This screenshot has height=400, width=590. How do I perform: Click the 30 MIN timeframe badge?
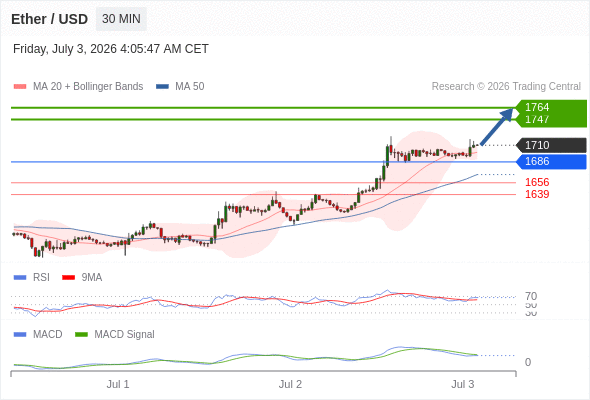point(121,19)
